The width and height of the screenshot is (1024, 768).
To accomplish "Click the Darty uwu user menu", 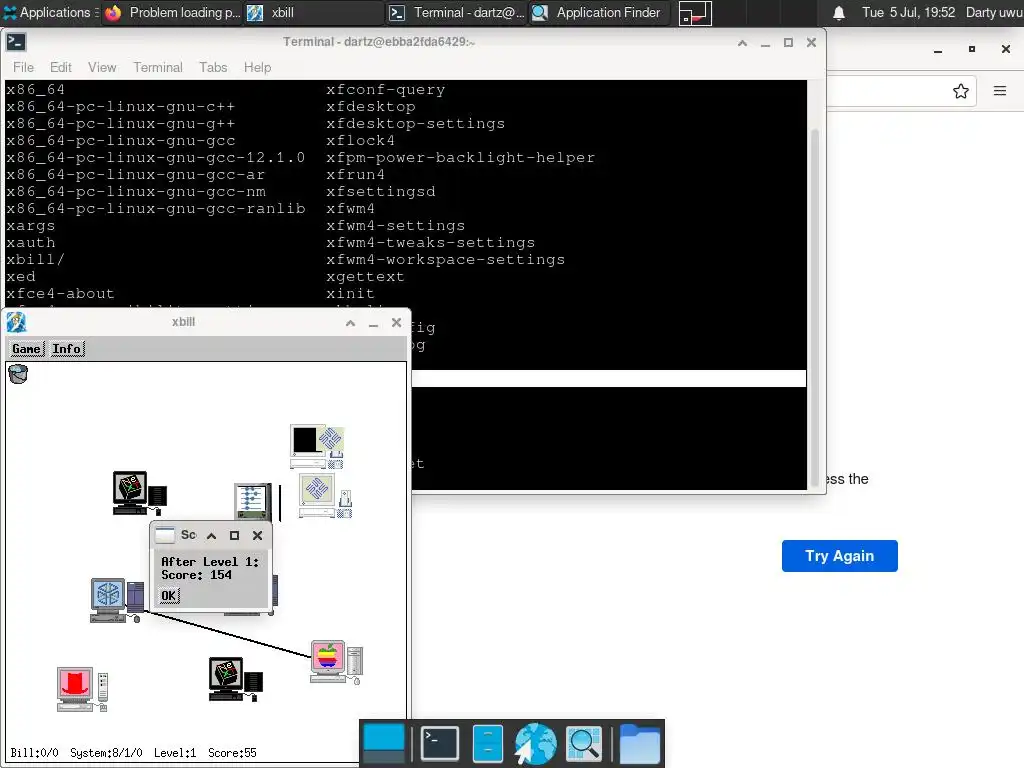I will (994, 12).
